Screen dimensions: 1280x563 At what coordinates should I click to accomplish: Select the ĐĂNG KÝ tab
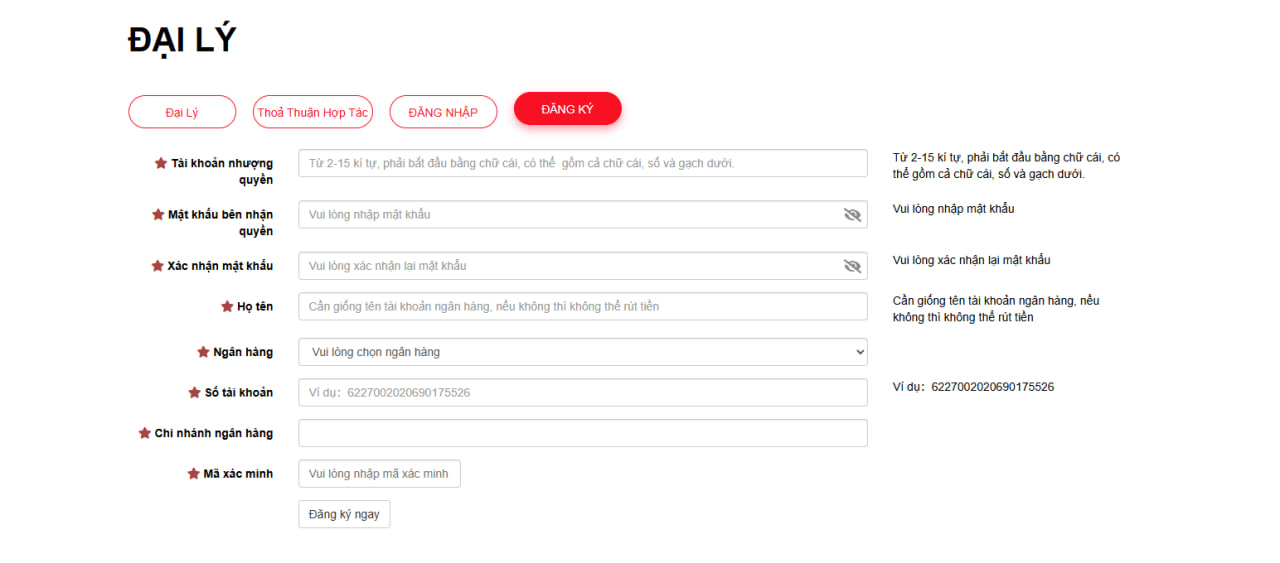click(x=568, y=109)
